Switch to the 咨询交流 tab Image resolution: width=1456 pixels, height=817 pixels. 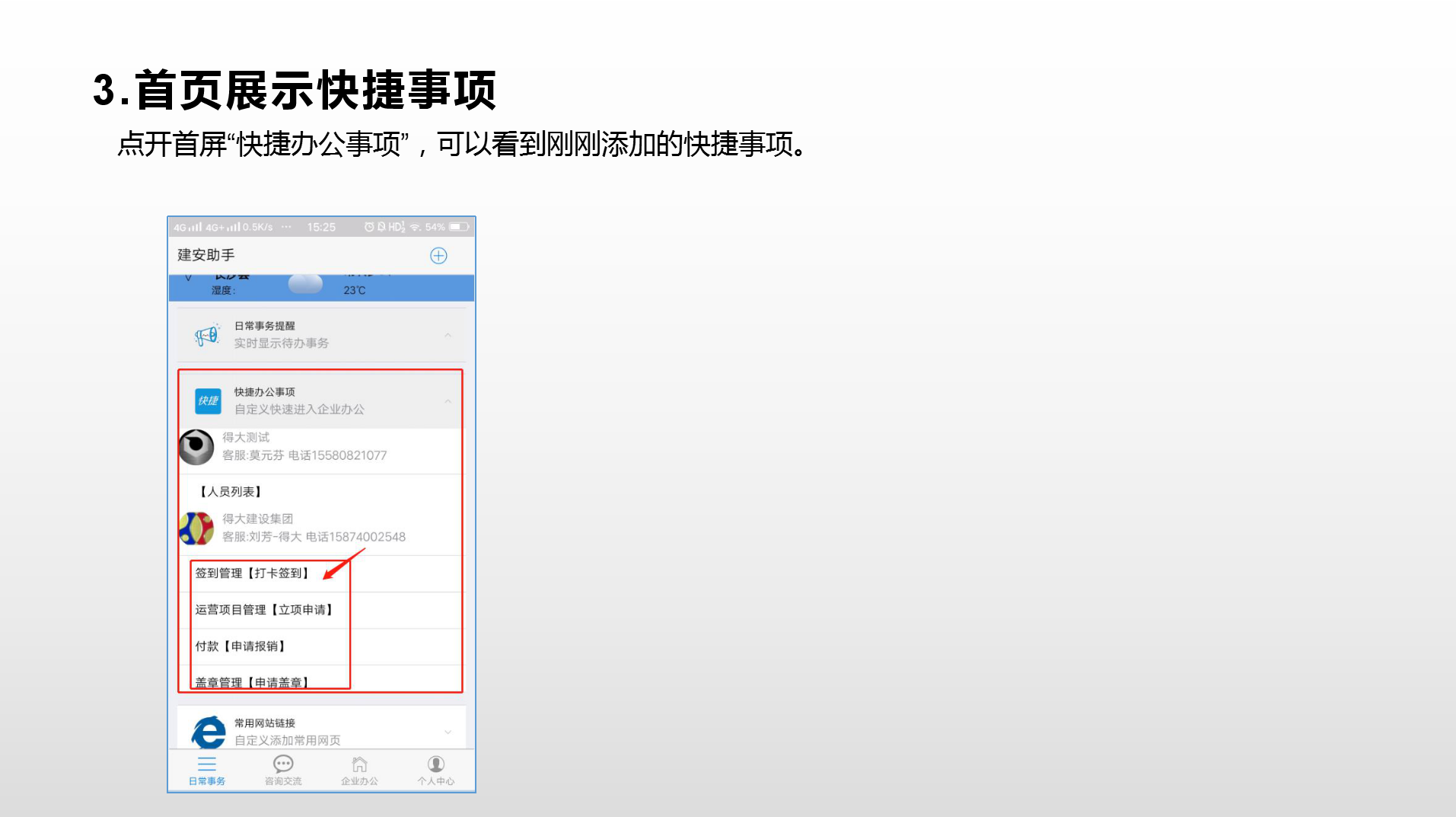pos(283,771)
